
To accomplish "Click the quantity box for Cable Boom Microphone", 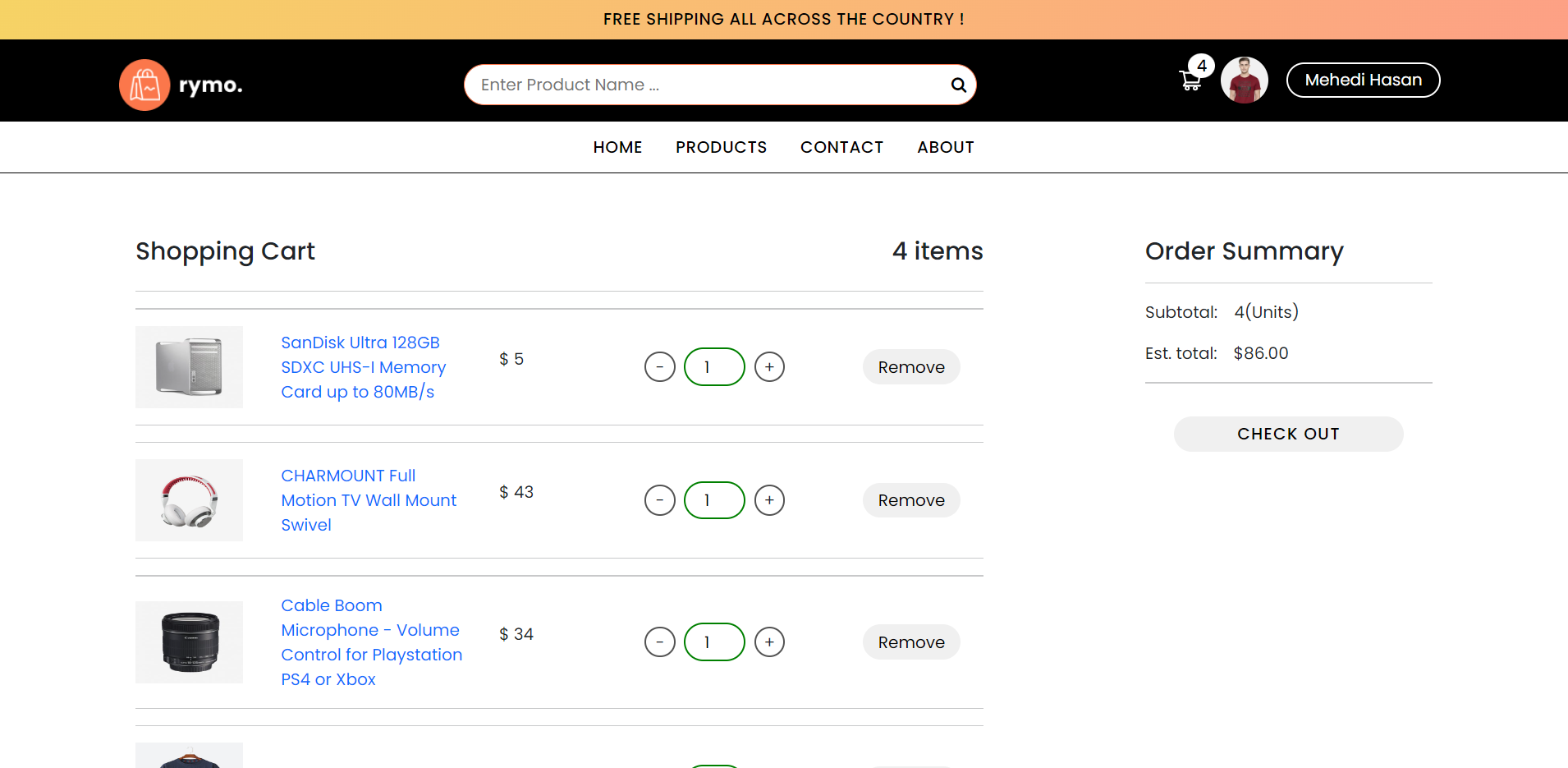I will pyautogui.click(x=714, y=642).
